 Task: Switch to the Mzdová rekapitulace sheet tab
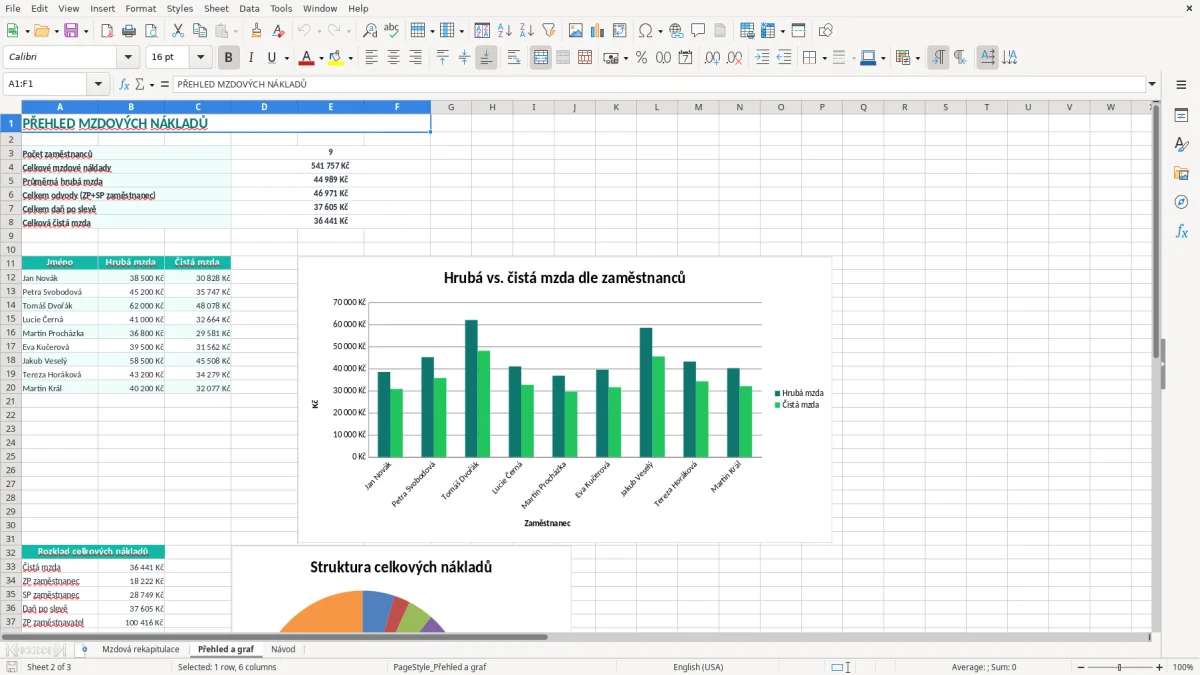tap(141, 649)
